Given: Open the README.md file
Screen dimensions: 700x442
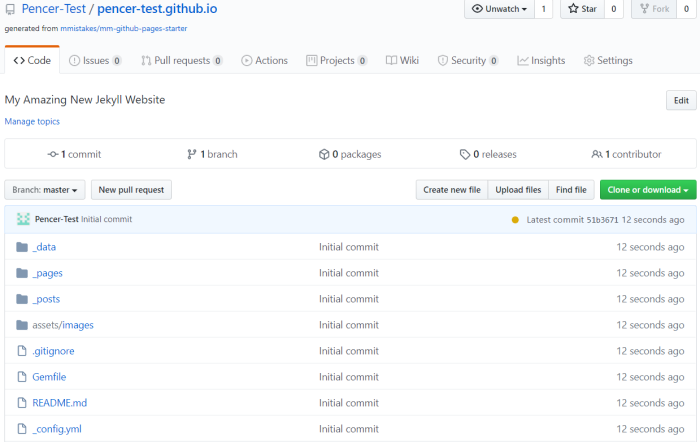Looking at the screenshot, I should pos(59,403).
